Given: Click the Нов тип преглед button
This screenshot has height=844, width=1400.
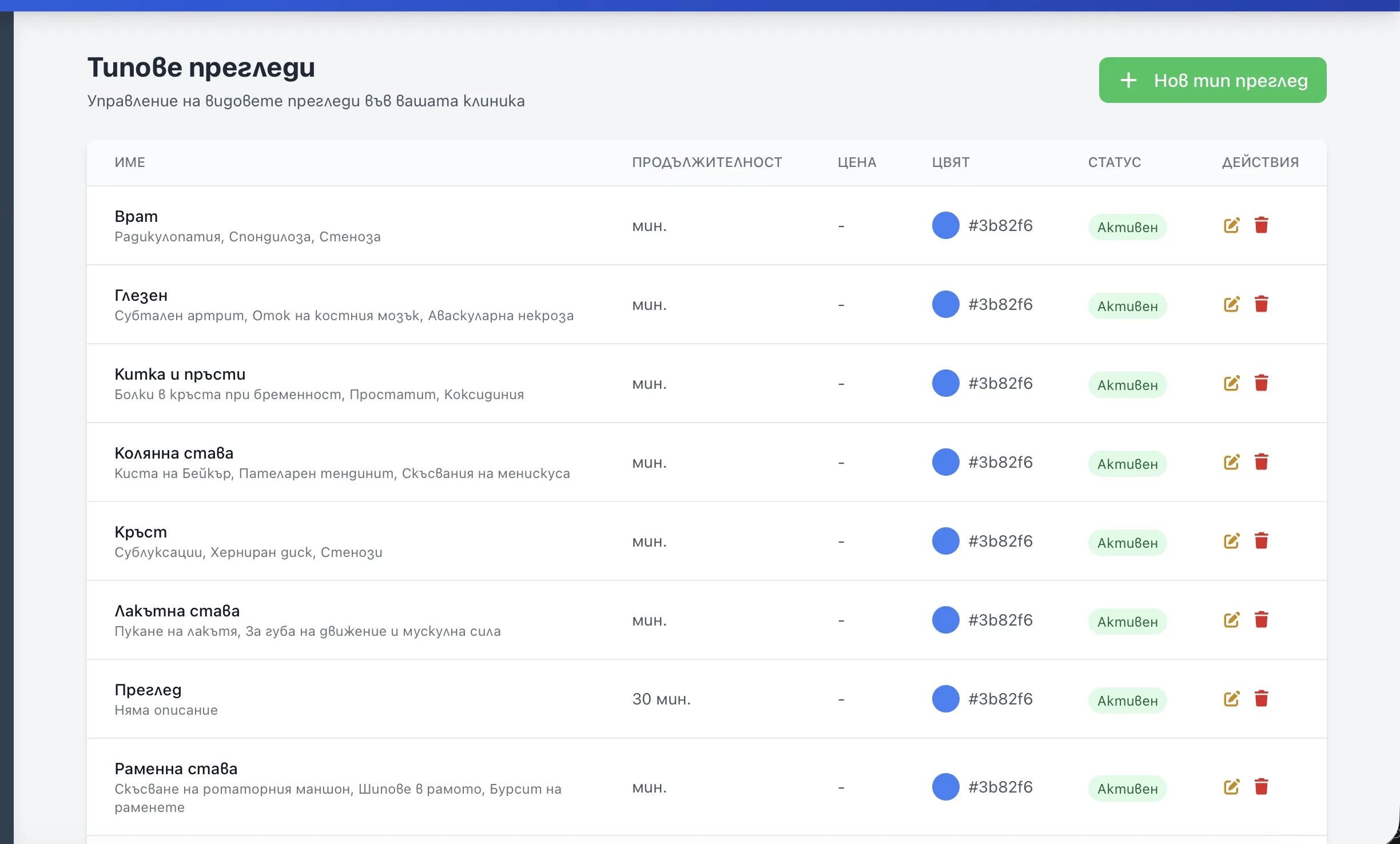Looking at the screenshot, I should click(1212, 80).
